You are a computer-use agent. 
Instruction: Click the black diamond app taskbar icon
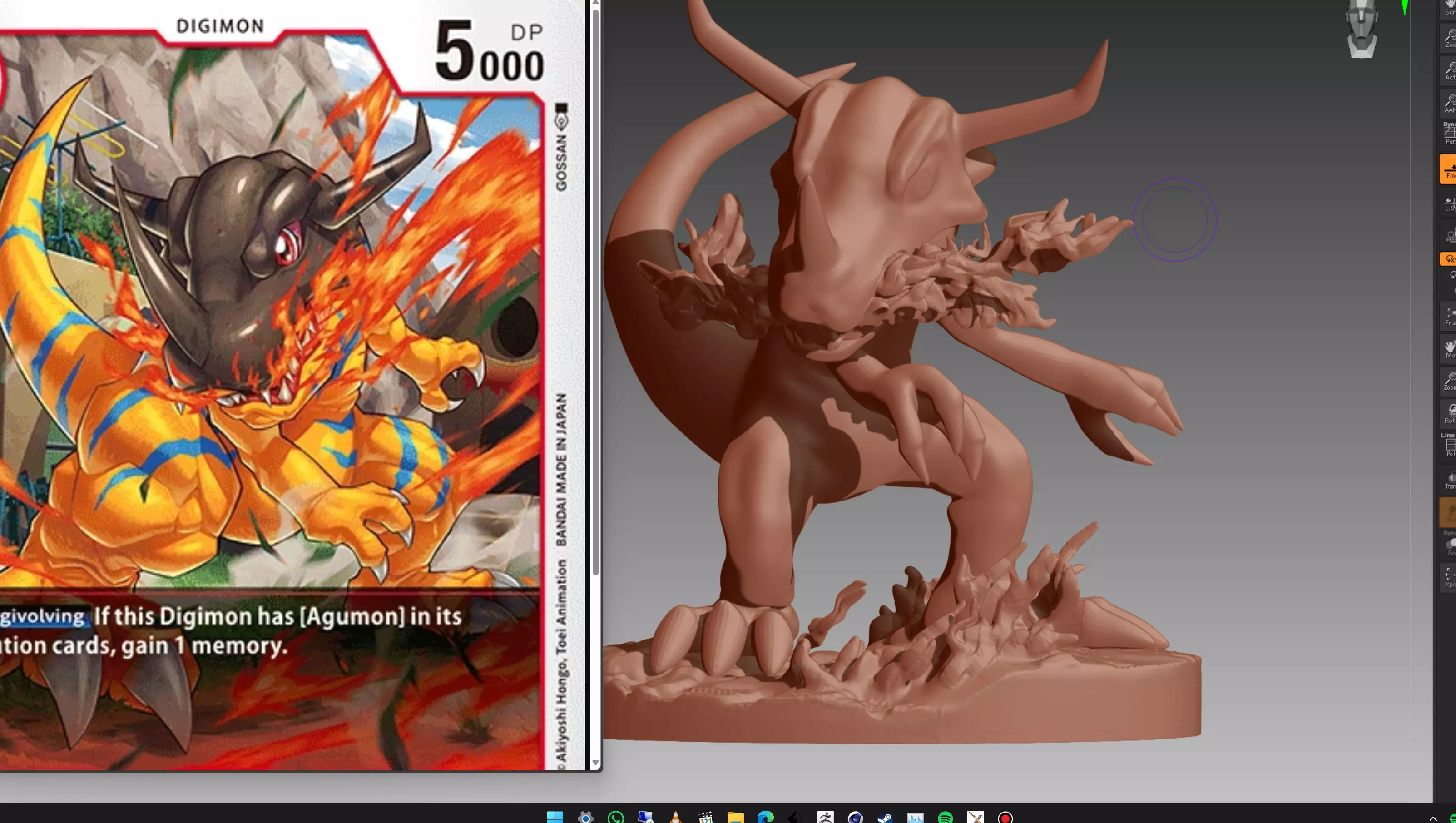point(795,817)
